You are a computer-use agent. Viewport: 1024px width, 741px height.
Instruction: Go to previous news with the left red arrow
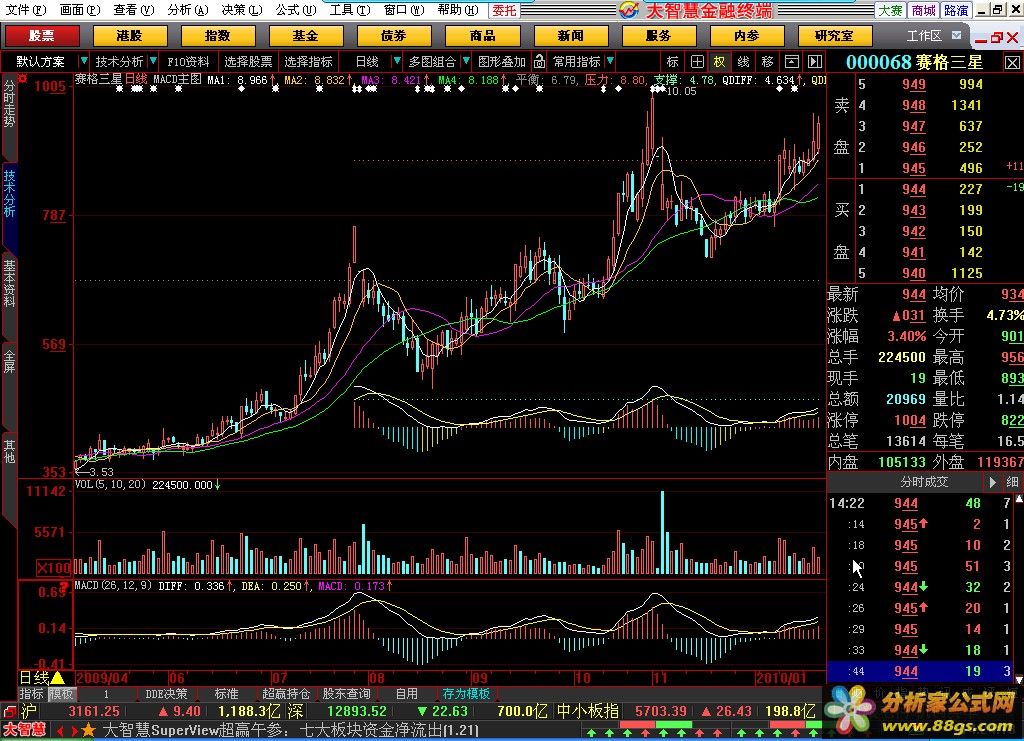click(59, 731)
